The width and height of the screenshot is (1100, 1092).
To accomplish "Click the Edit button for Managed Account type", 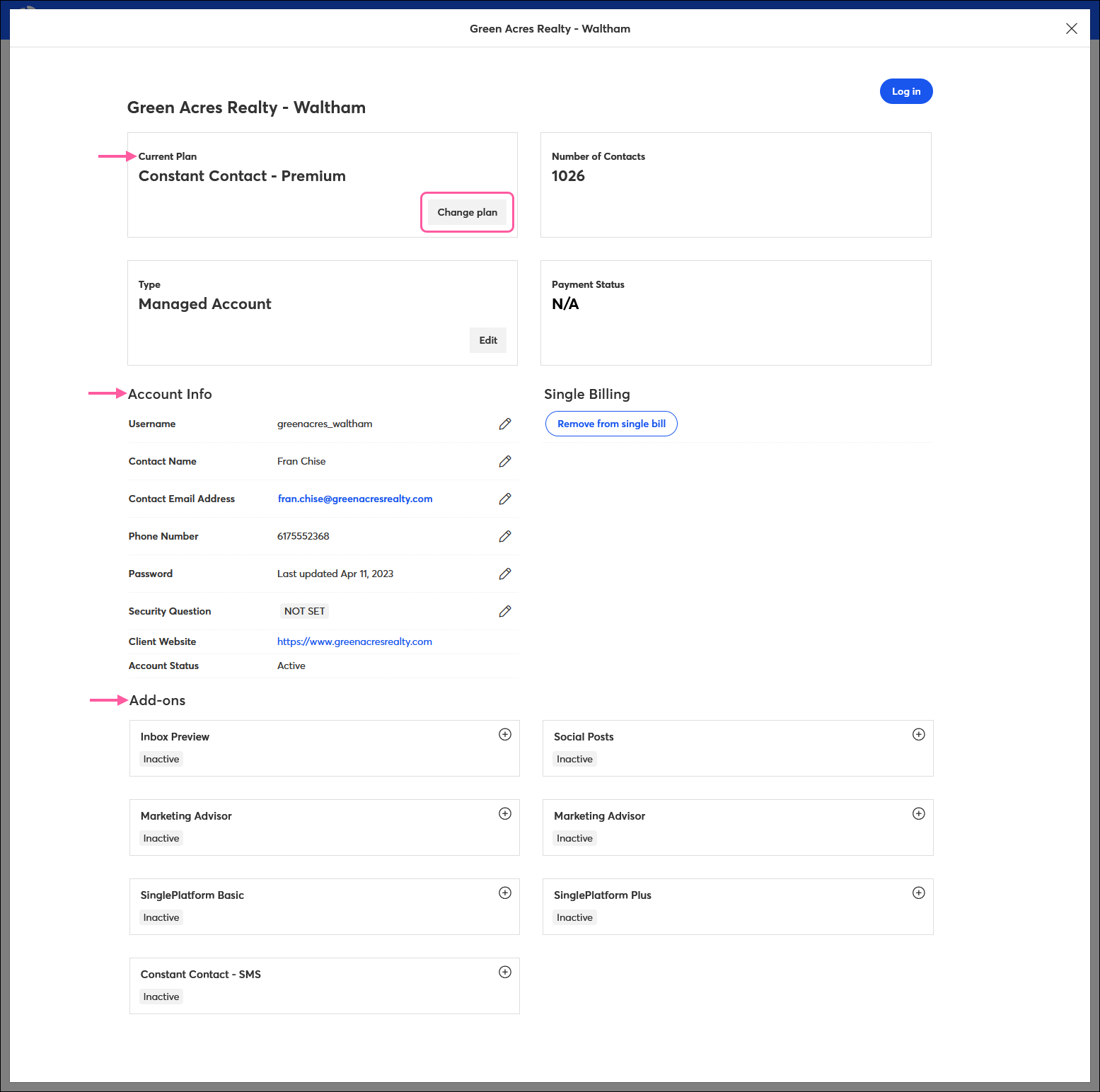I will pyautogui.click(x=488, y=340).
